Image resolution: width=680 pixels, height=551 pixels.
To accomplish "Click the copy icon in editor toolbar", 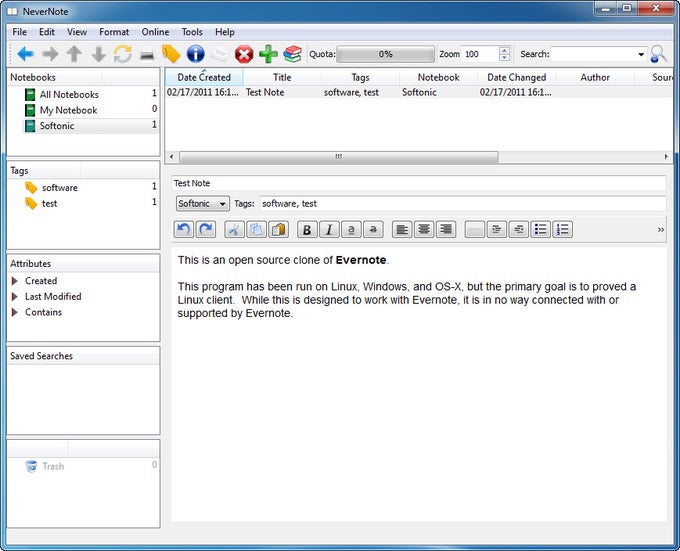I will (x=256, y=229).
